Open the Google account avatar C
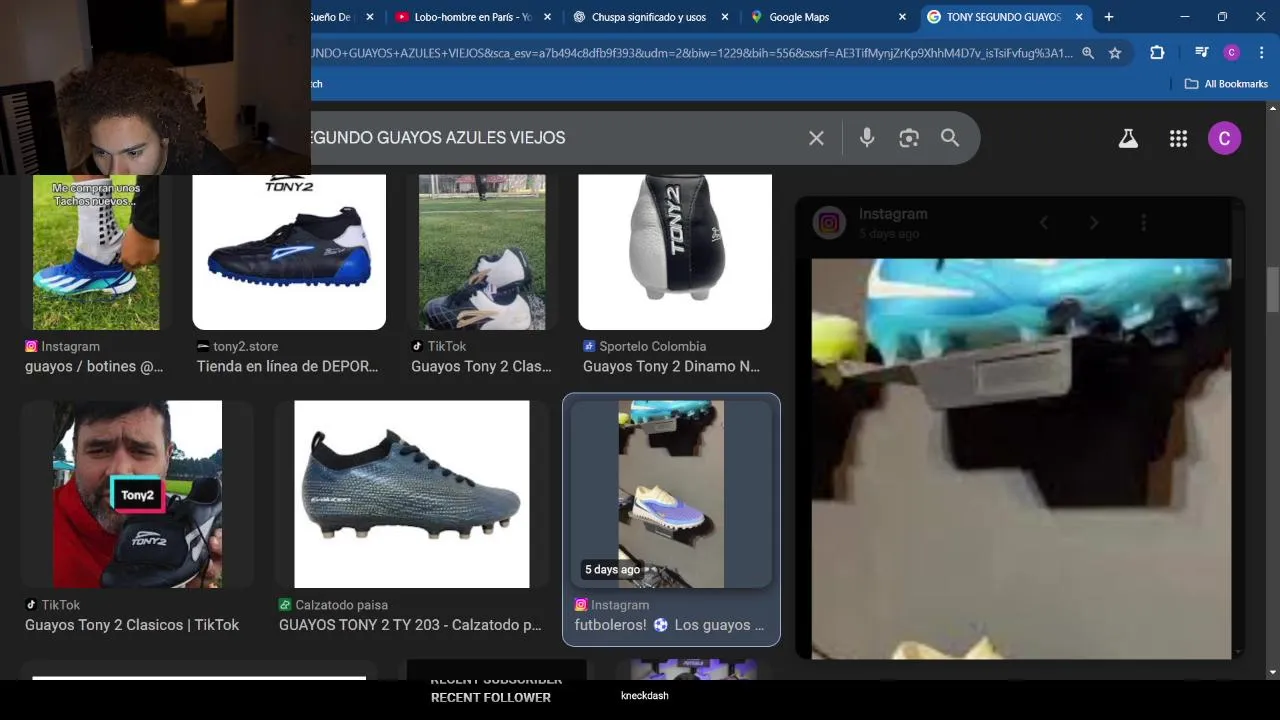Image resolution: width=1280 pixels, height=720 pixels. 1224,139
